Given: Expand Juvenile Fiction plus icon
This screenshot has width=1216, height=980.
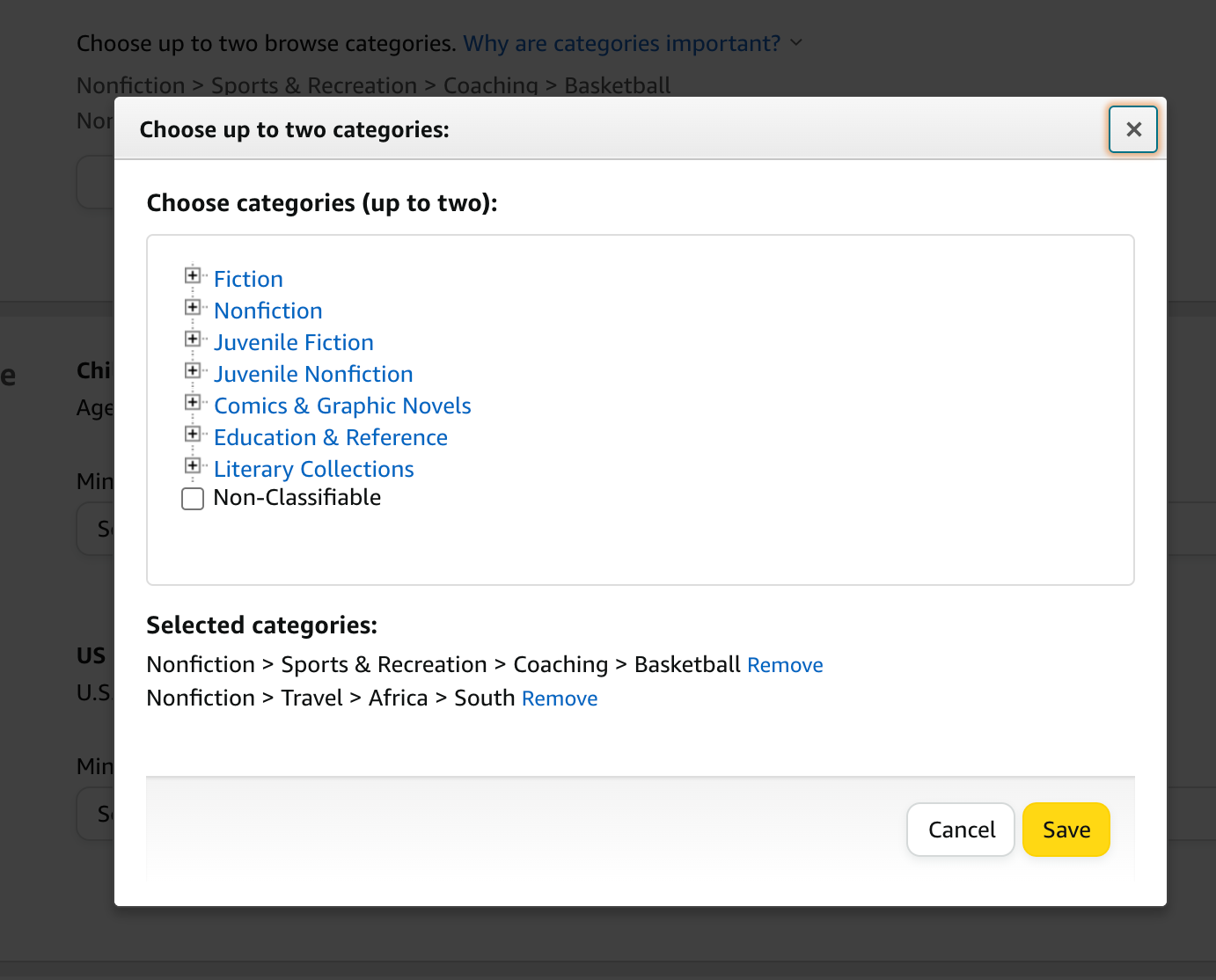Looking at the screenshot, I should 193,339.
